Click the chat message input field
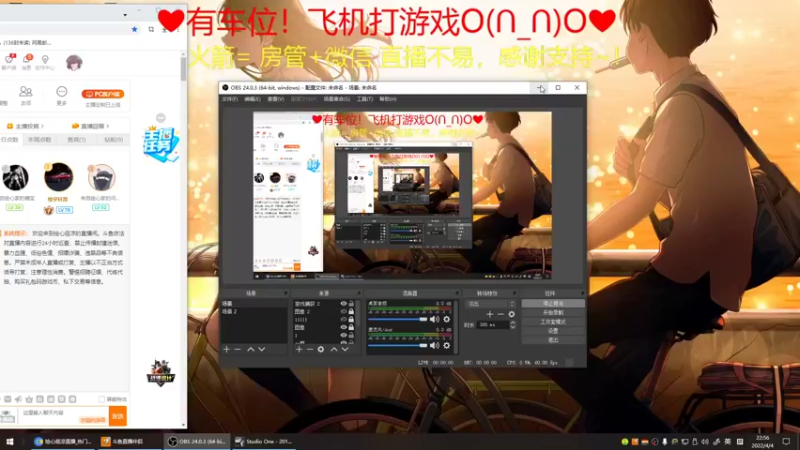Image resolution: width=800 pixels, height=450 pixels. click(x=63, y=416)
